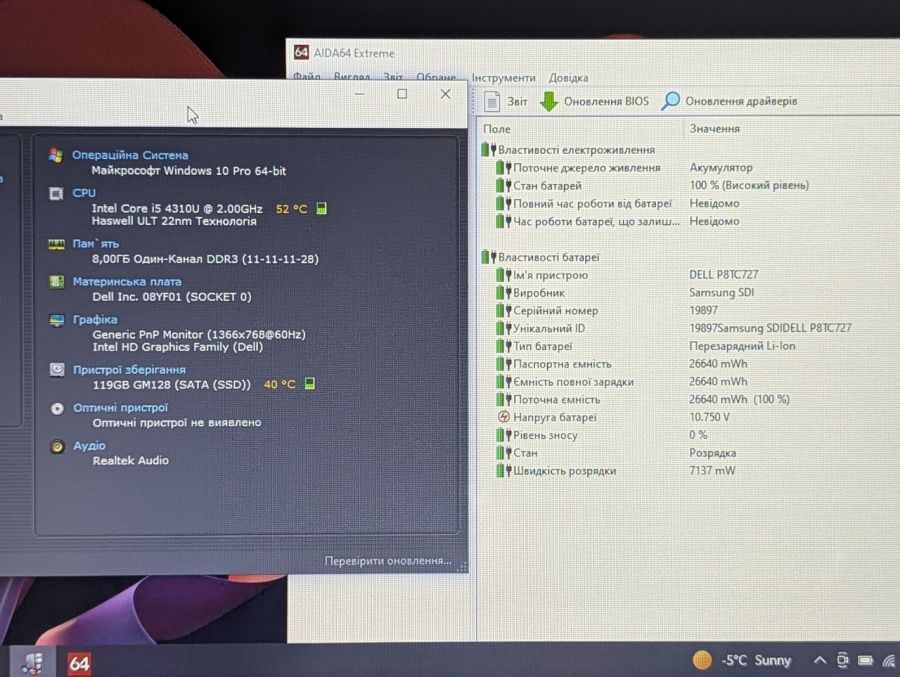The image size is (900, 677).
Task: Open the Пам'ять section link
Action: [96, 243]
